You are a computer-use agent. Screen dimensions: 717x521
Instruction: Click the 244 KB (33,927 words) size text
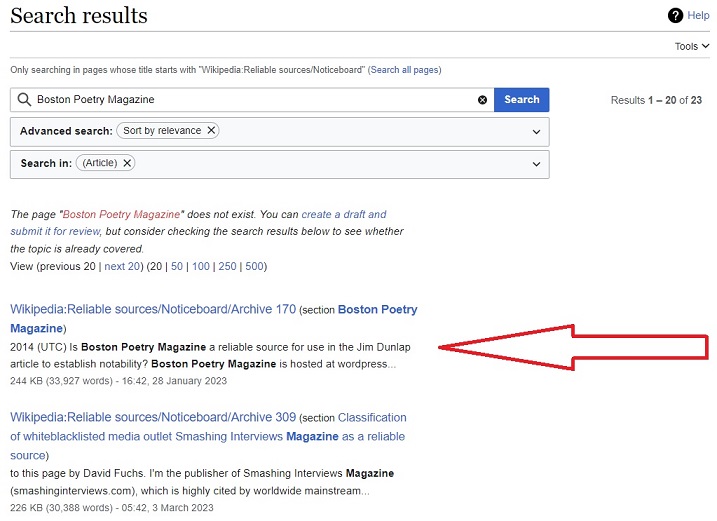click(61, 381)
